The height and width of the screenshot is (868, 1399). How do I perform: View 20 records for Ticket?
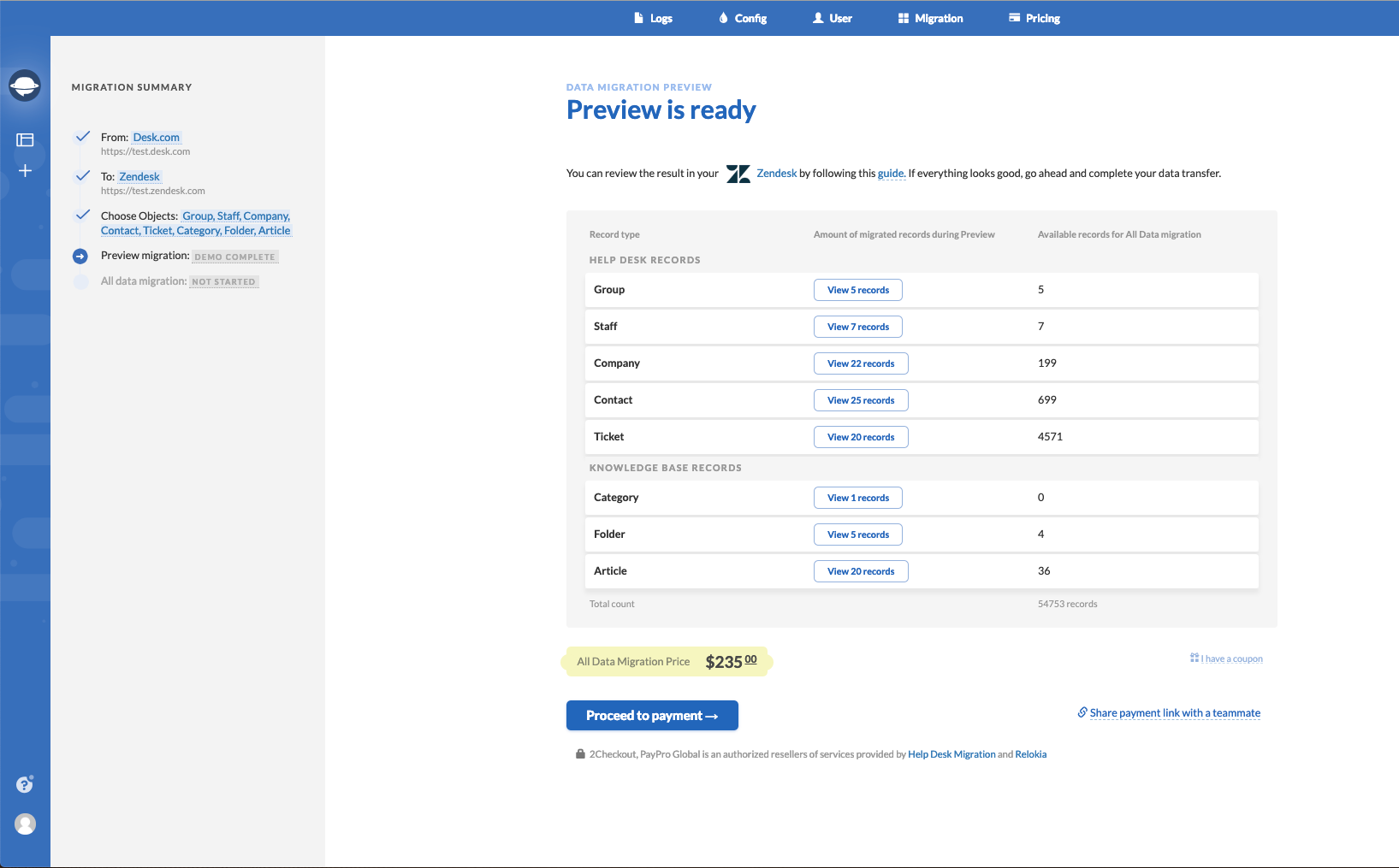tap(861, 437)
